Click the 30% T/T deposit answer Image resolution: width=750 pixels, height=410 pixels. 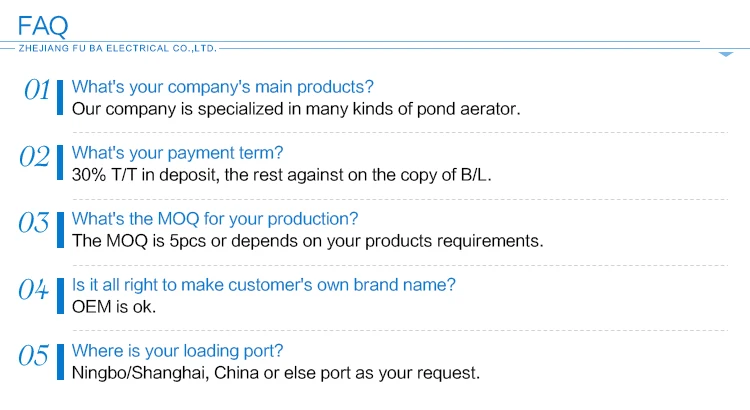pyautogui.click(x=283, y=174)
